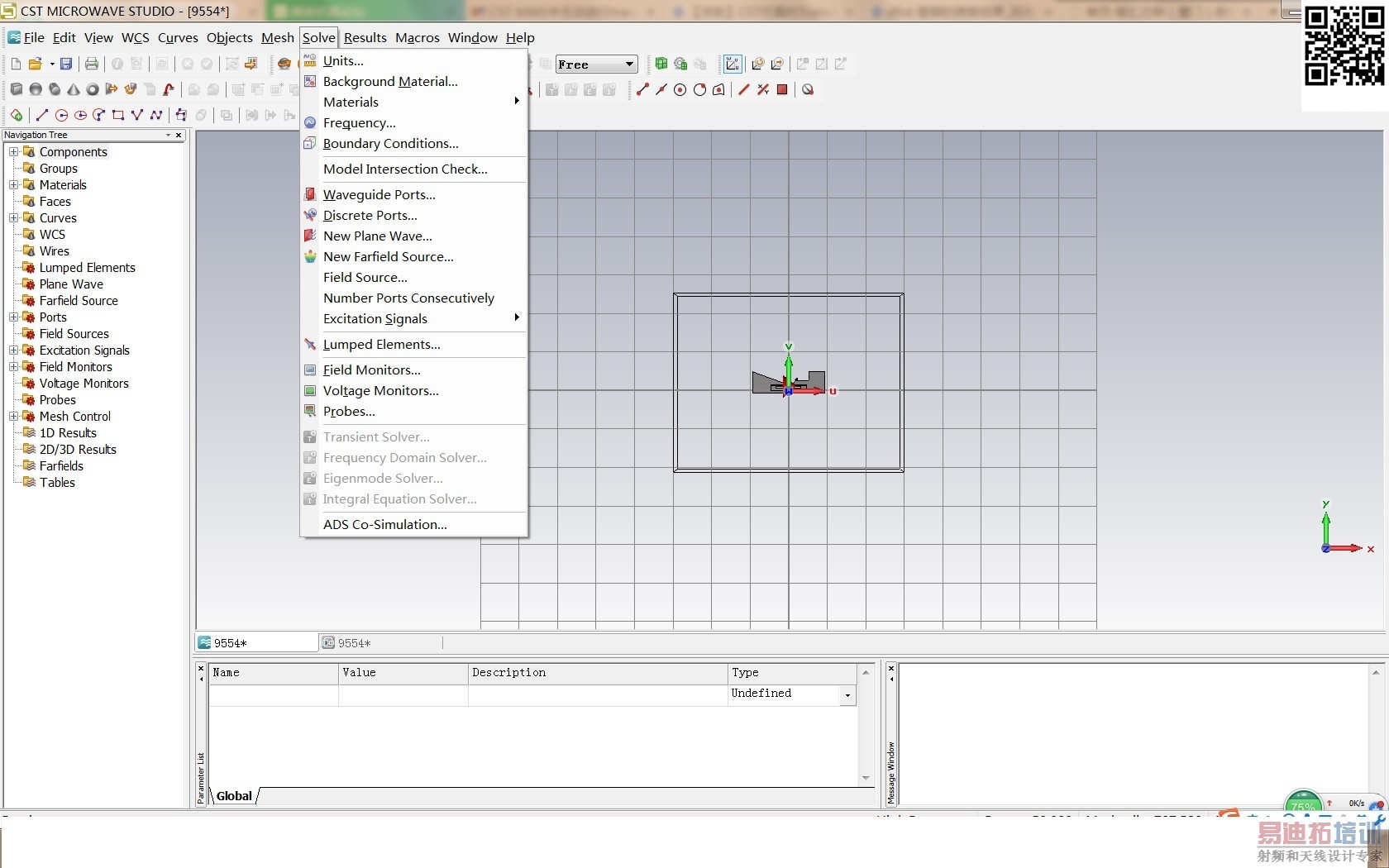The image size is (1389, 868).
Task: Click the parameter list vertical scrollbar
Action: 866,725
